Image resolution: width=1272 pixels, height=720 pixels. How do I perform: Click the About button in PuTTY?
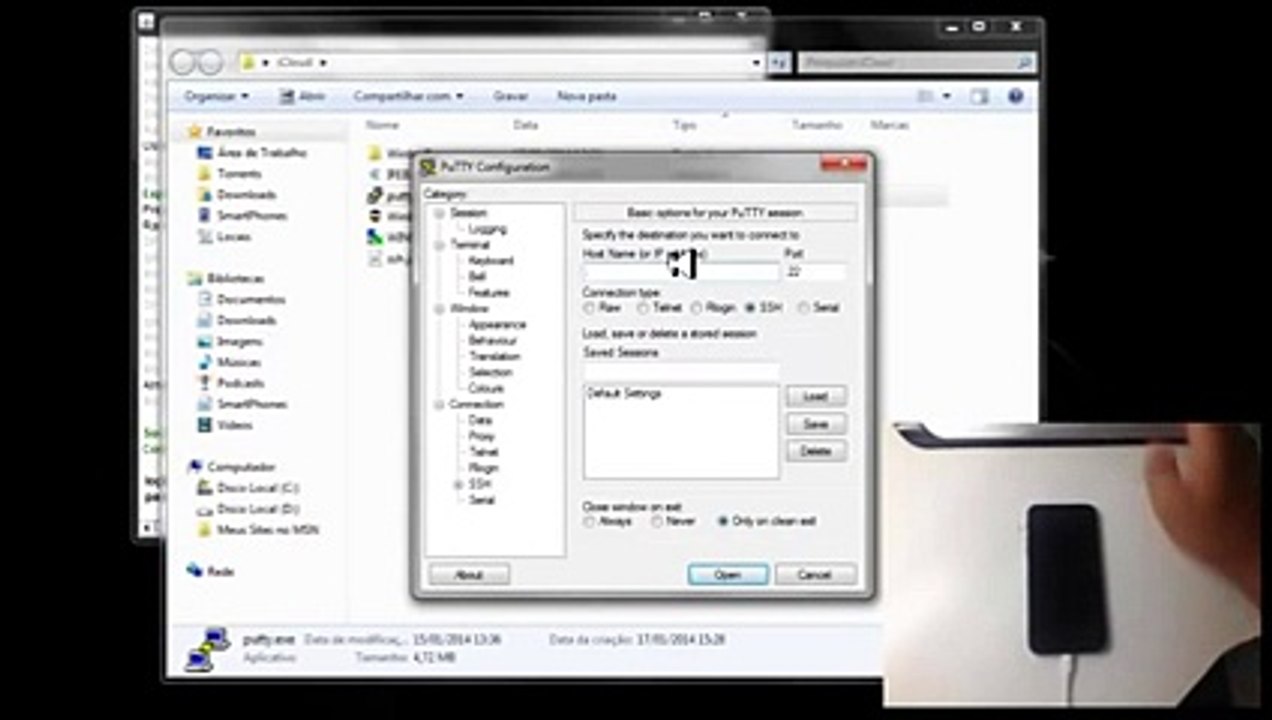pyautogui.click(x=469, y=575)
